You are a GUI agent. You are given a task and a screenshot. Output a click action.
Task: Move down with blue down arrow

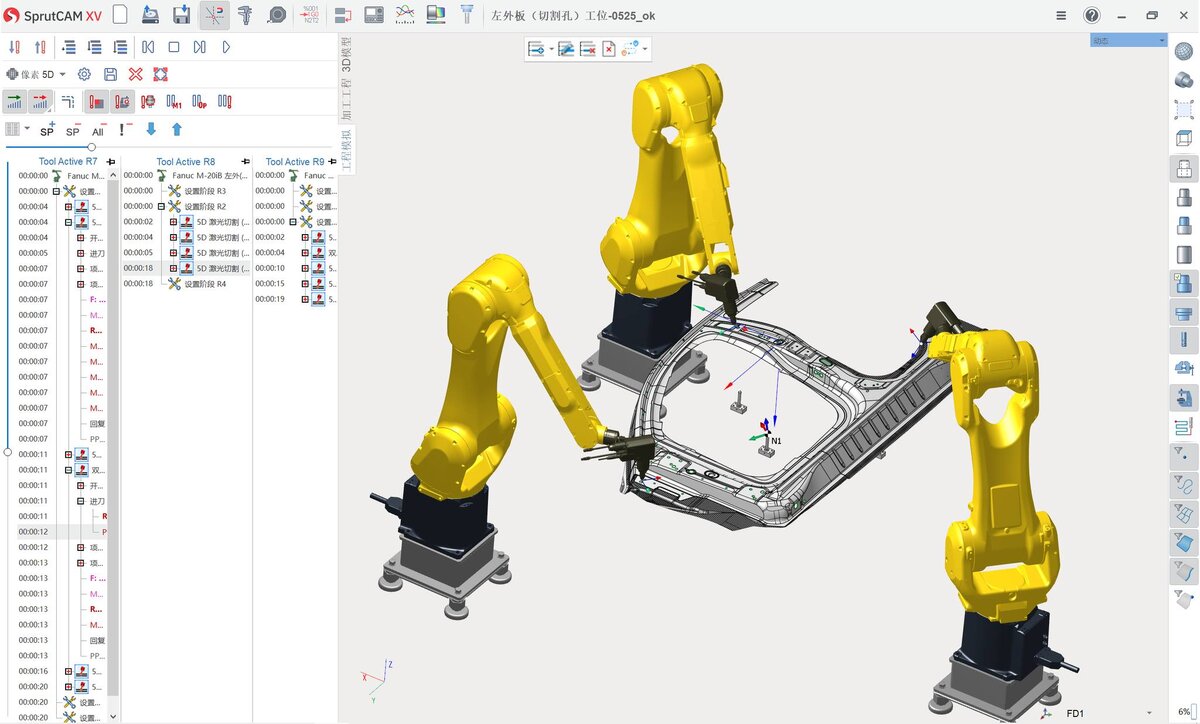(151, 129)
